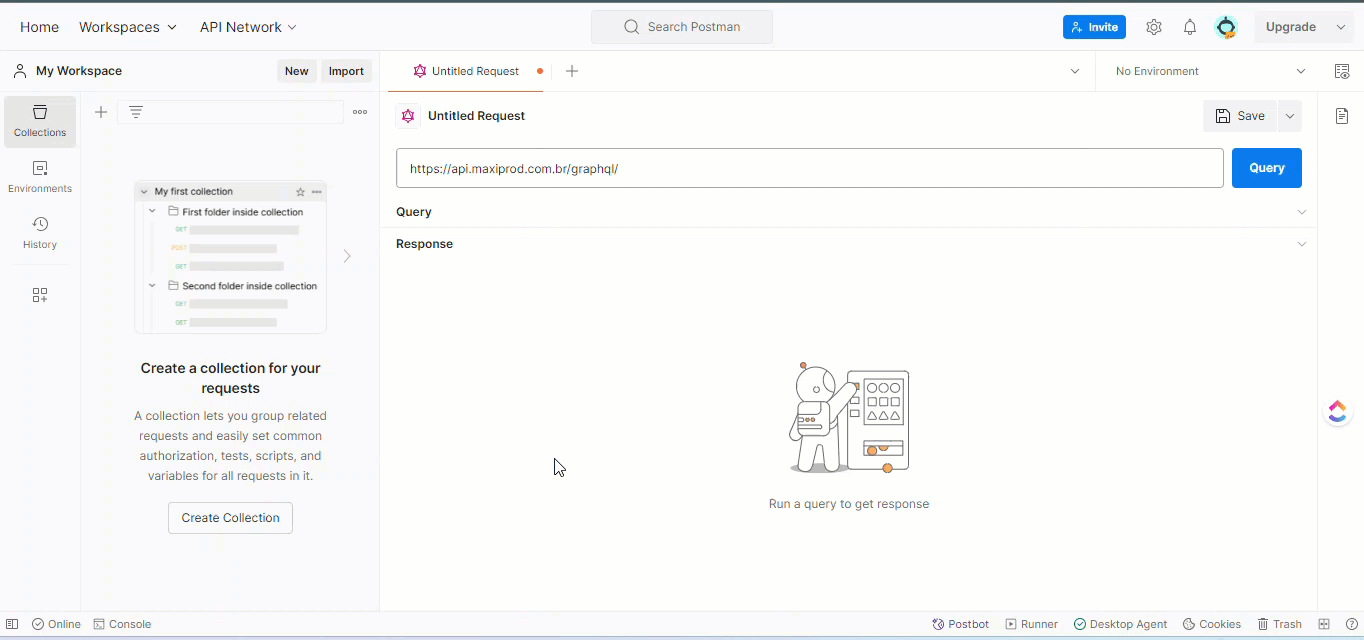Click the next arrow beside collection illustration
Viewport: 1364px width, 640px height.
[x=347, y=256]
